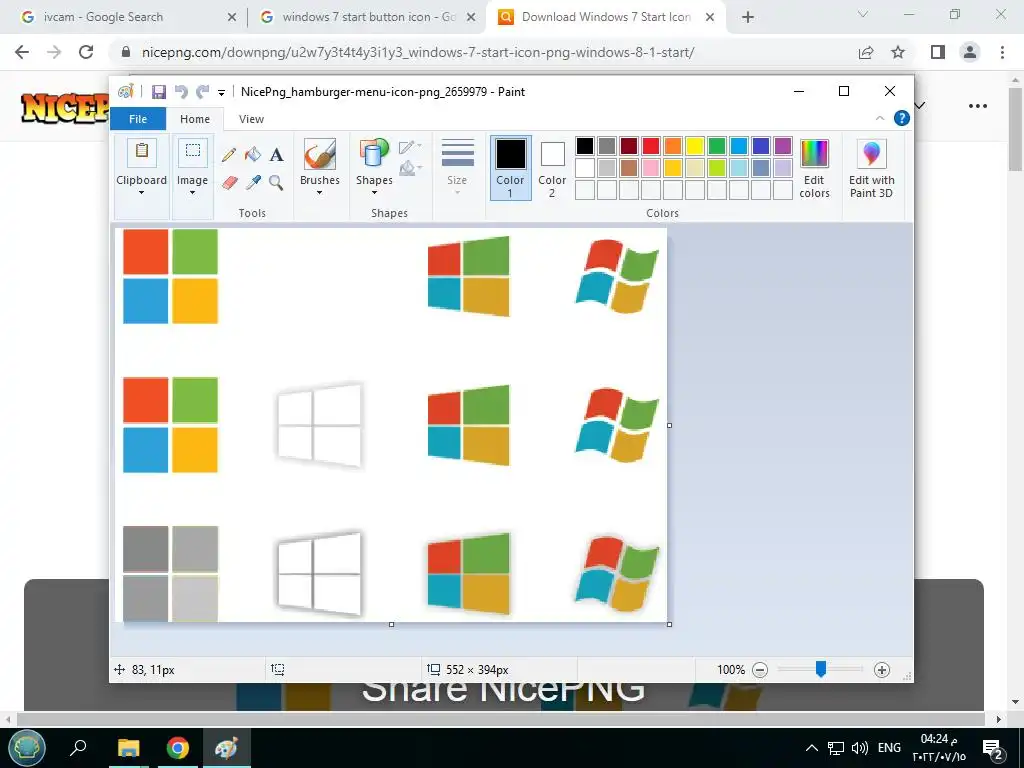This screenshot has width=1024, height=768.
Task: Open a new Chrome tab
Action: pyautogui.click(x=748, y=17)
